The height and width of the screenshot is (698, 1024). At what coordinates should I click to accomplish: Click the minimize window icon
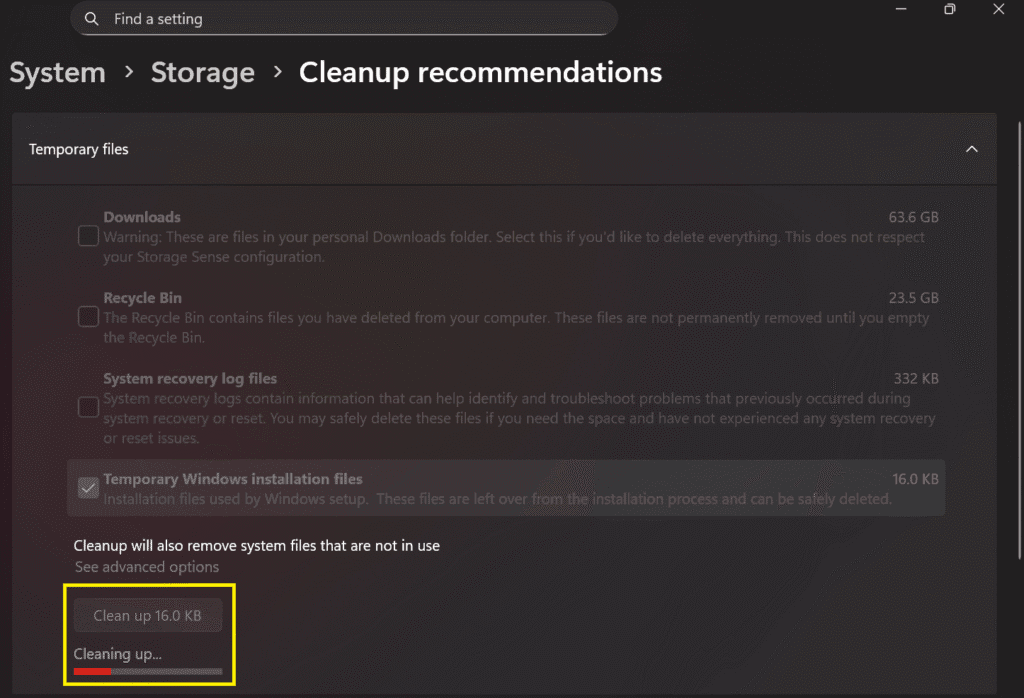pos(899,9)
